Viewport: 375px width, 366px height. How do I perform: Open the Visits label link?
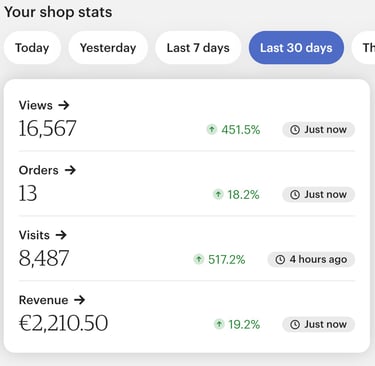[43, 235]
